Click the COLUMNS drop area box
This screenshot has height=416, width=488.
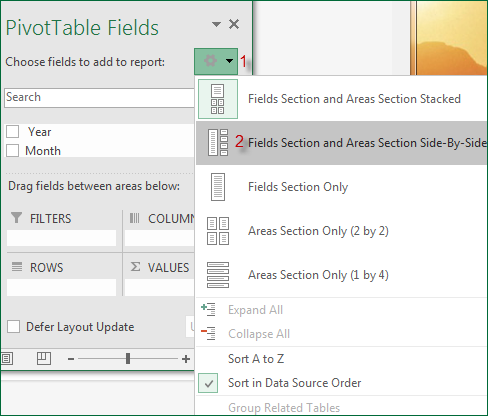(x=159, y=238)
